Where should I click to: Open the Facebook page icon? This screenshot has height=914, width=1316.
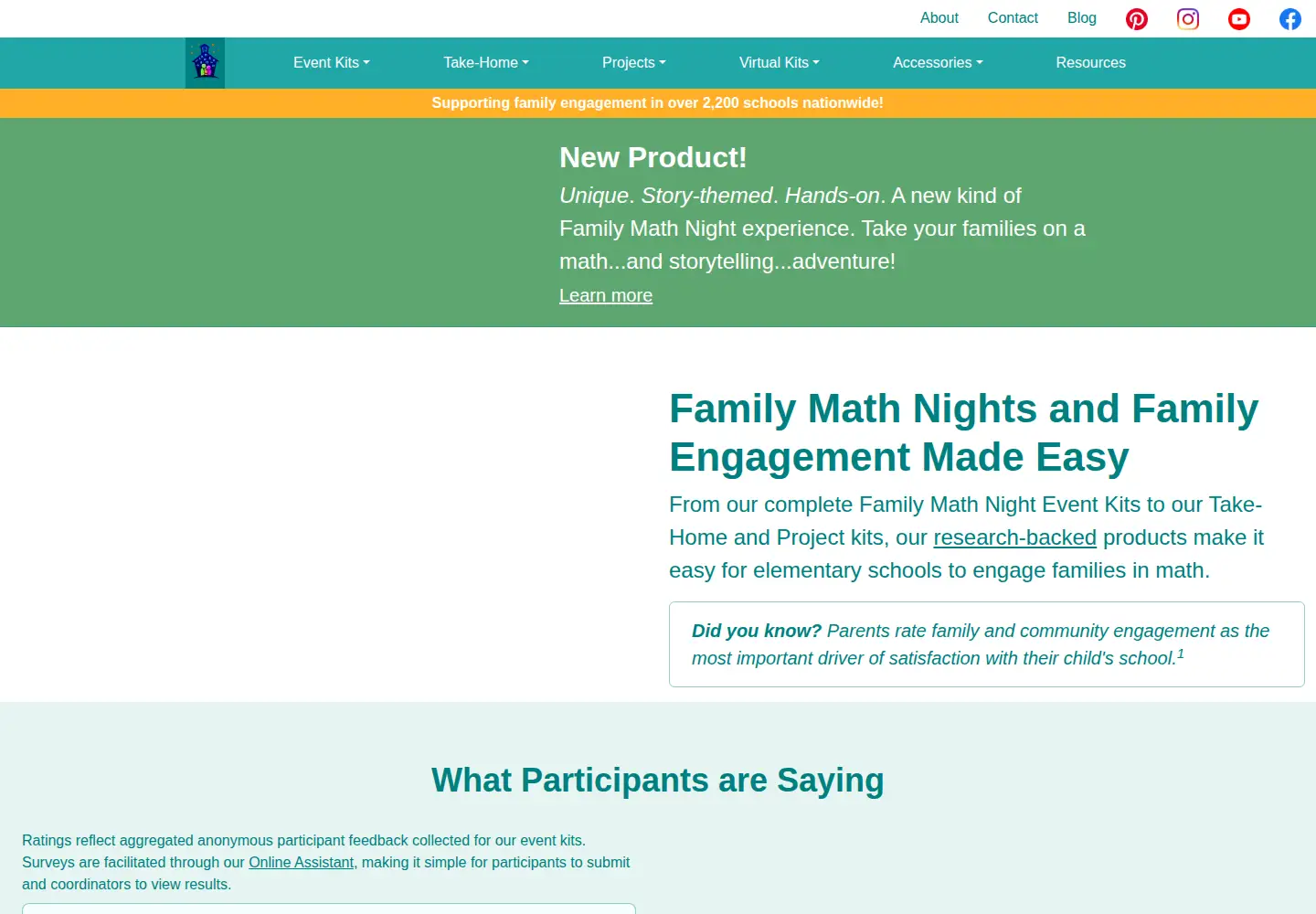(1290, 19)
